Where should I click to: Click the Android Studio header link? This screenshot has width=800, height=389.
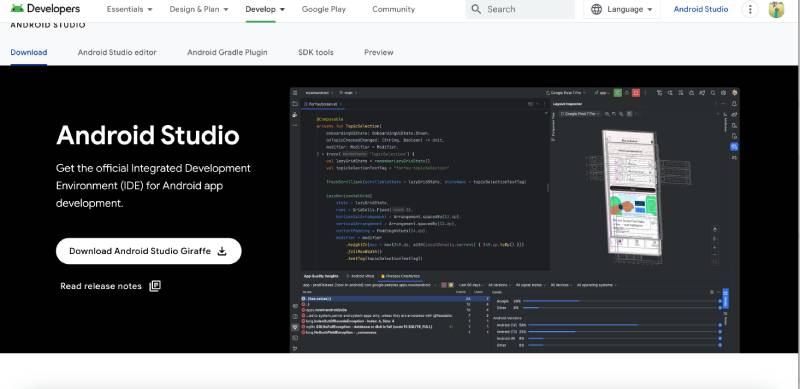coord(701,9)
